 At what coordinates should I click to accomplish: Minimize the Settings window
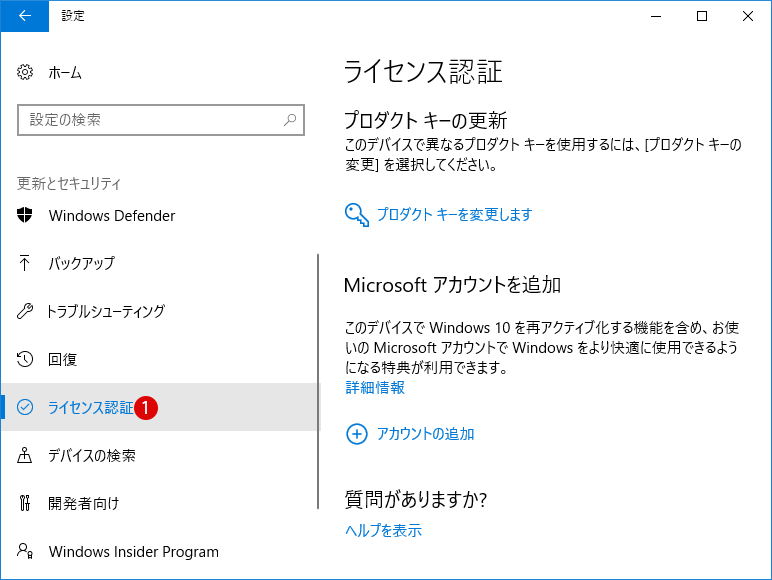click(656, 16)
